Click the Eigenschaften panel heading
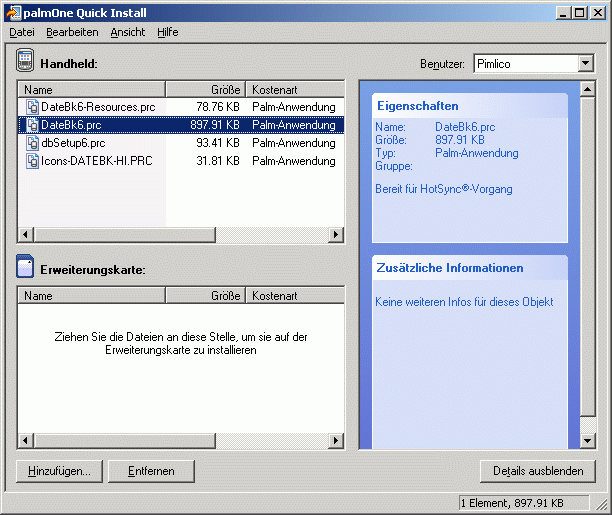This screenshot has width=612, height=515. pyautogui.click(x=418, y=106)
